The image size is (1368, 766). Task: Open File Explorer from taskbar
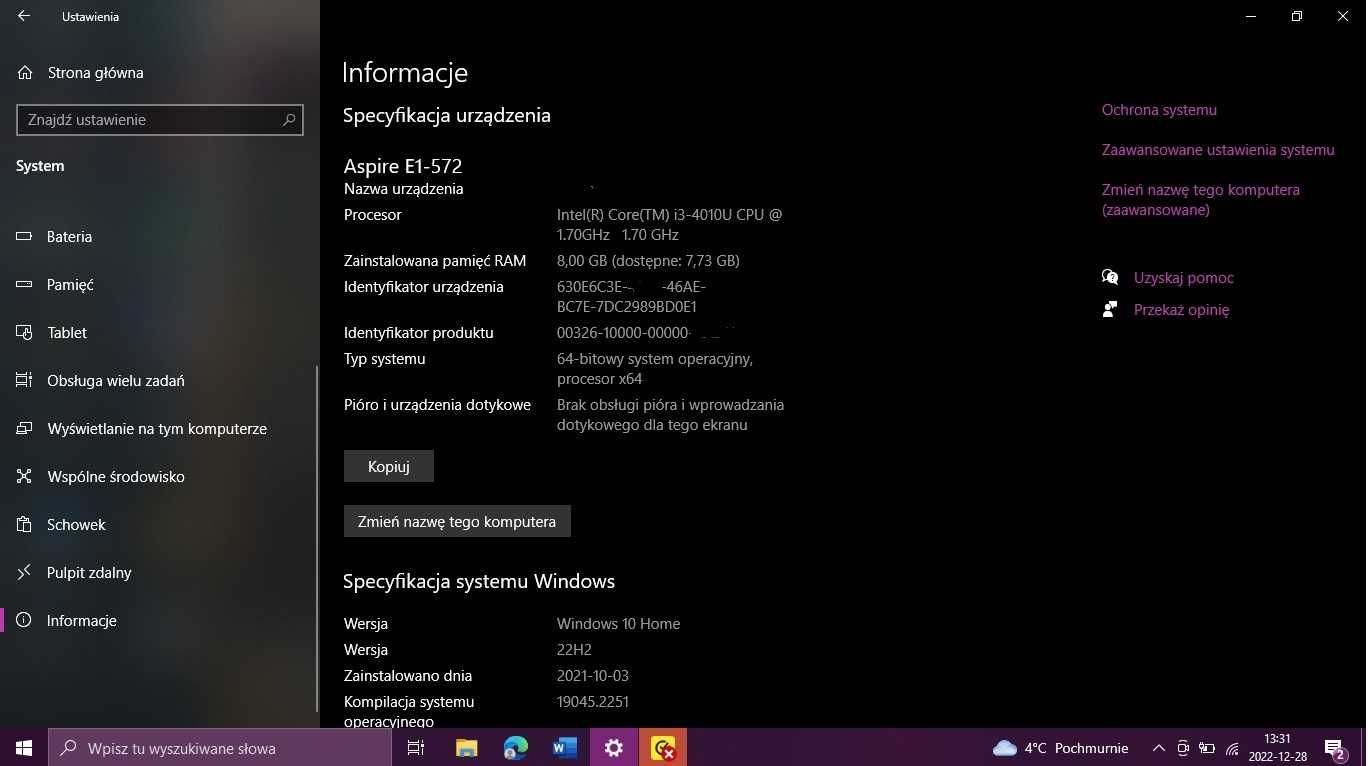click(x=466, y=747)
